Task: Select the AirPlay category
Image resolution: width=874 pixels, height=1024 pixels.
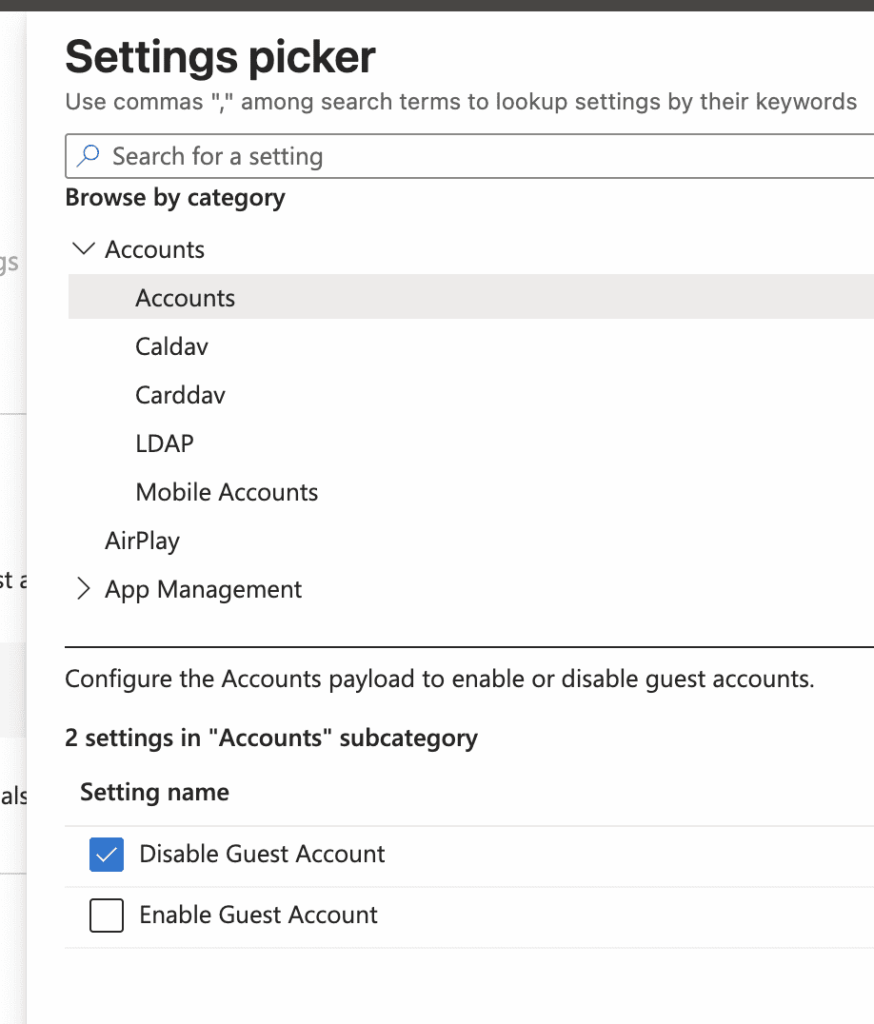Action: tap(142, 541)
